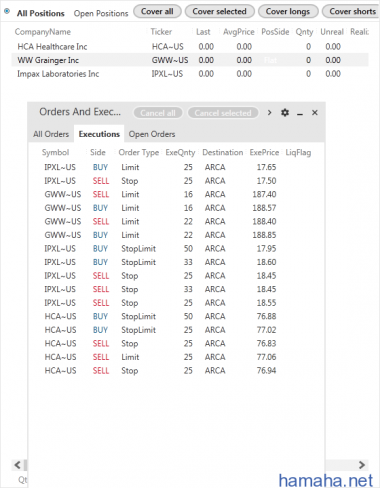Sort executions by Side column
This screenshot has height=488, width=380.
click(x=98, y=152)
